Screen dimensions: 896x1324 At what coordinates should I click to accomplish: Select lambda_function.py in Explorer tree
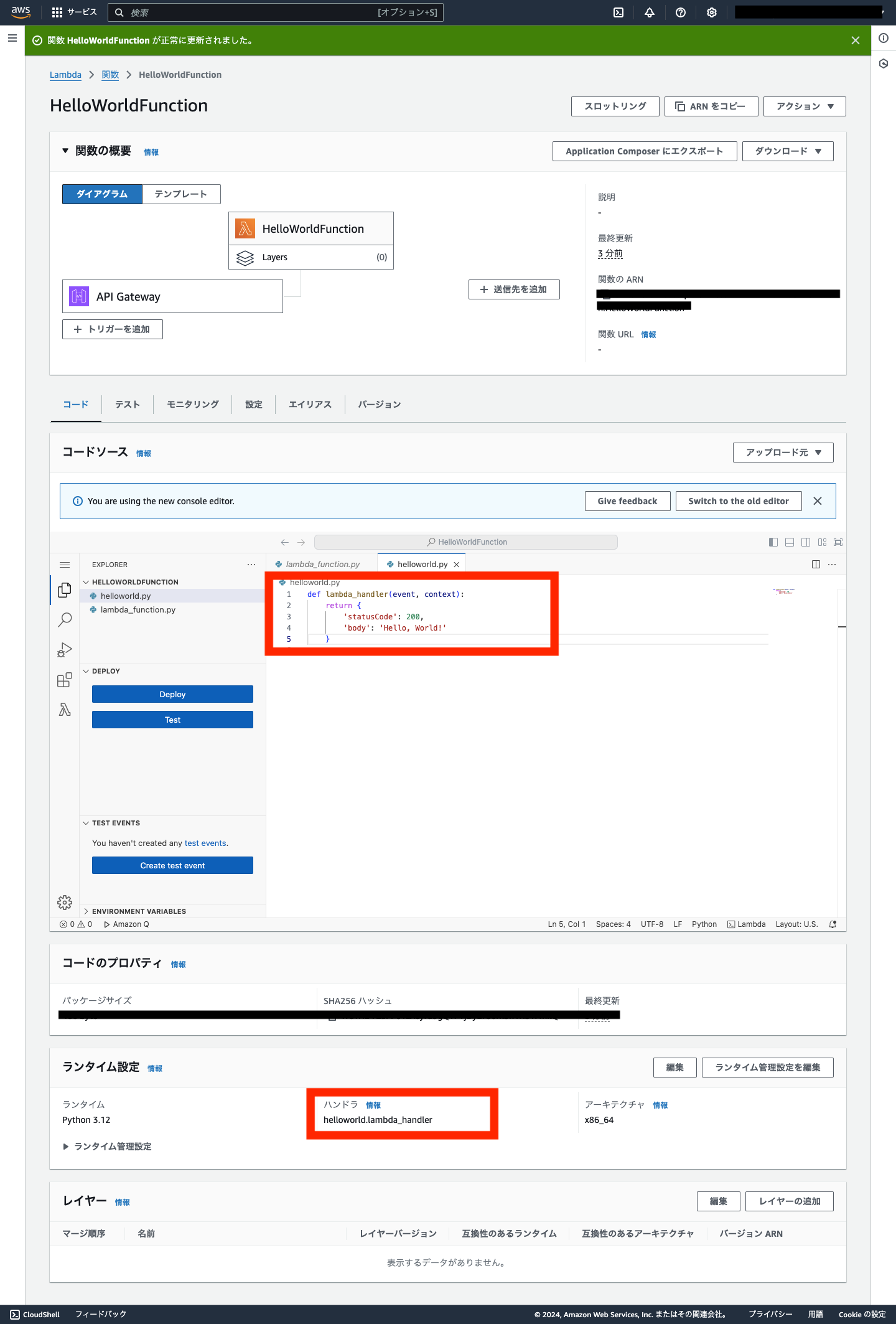click(x=138, y=610)
